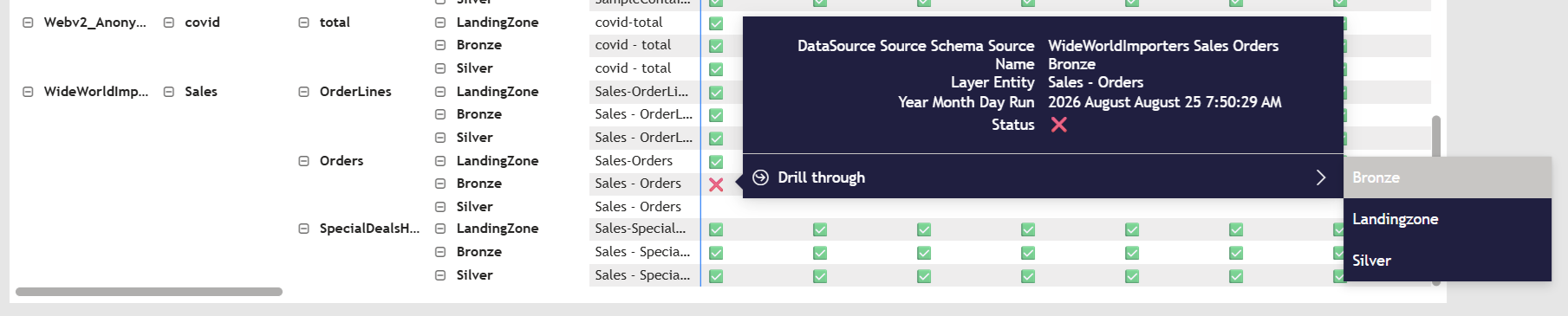Click first green check in SpecialDealsH Bronze row
This screenshot has height=316, width=1568.
pos(716,253)
